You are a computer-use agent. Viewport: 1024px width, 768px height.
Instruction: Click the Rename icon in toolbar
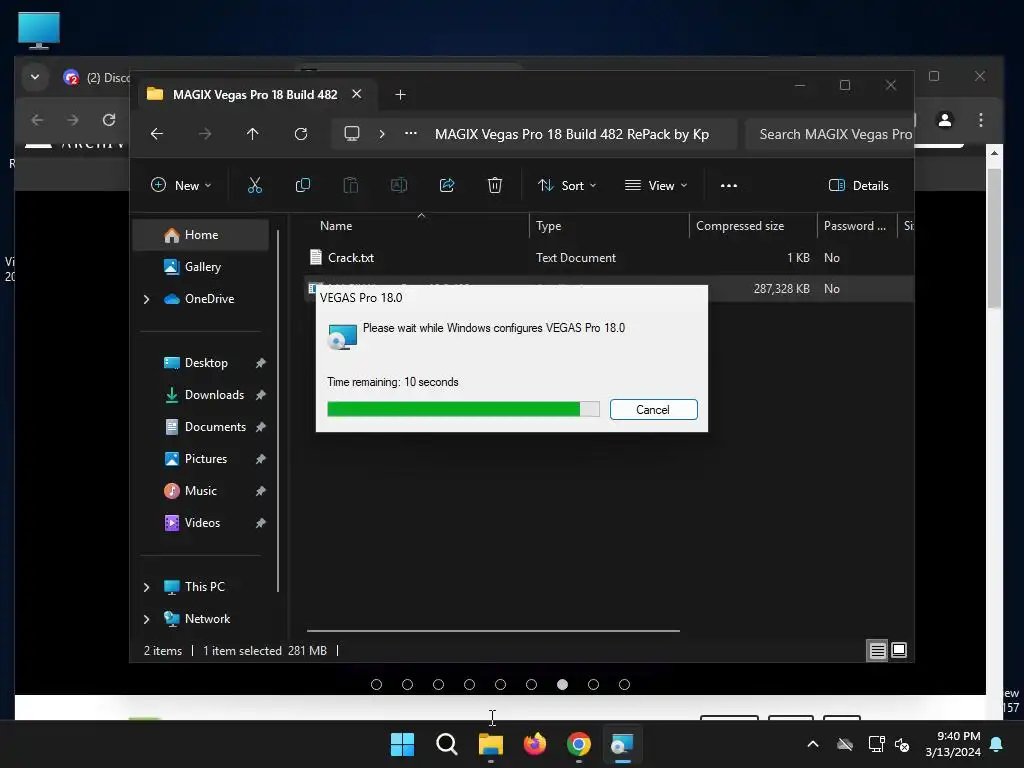pos(398,185)
